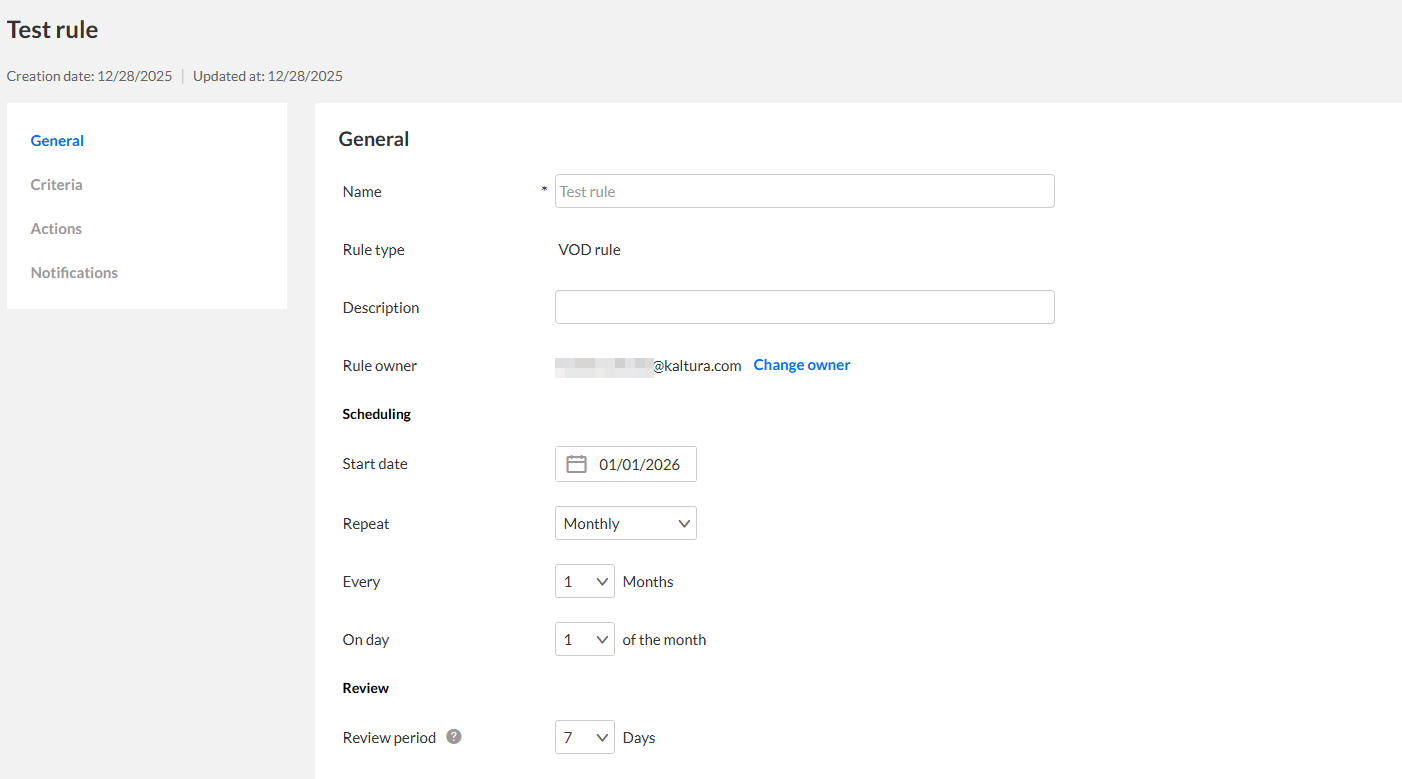Click the Scheduling section heading
Screen dimensions: 1402x779
376,414
